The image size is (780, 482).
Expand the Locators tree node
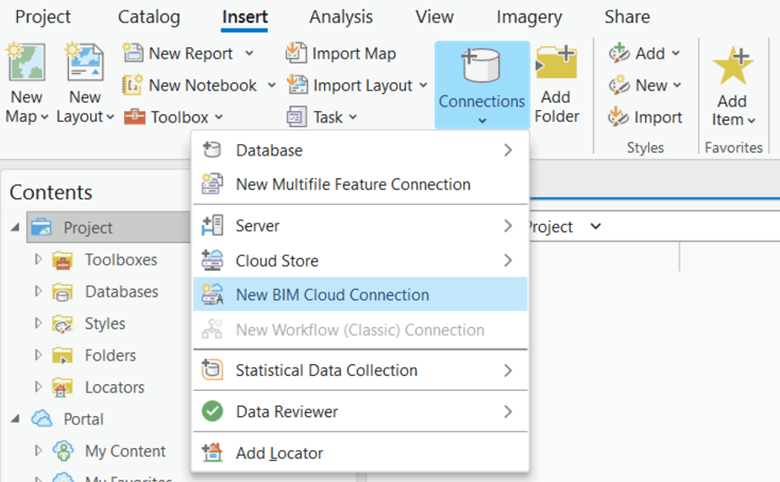pos(38,386)
